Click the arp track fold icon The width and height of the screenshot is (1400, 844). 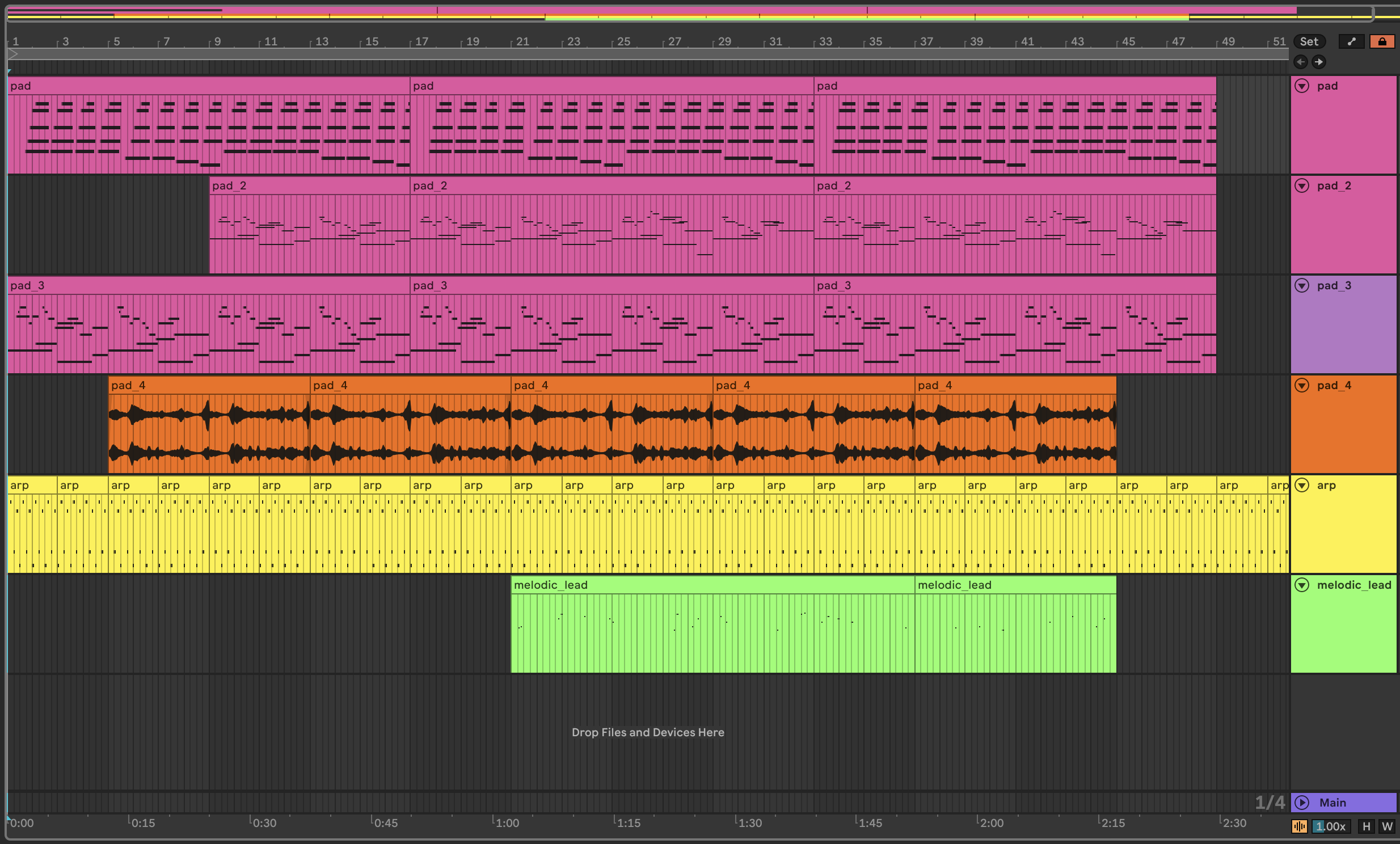click(x=1302, y=485)
